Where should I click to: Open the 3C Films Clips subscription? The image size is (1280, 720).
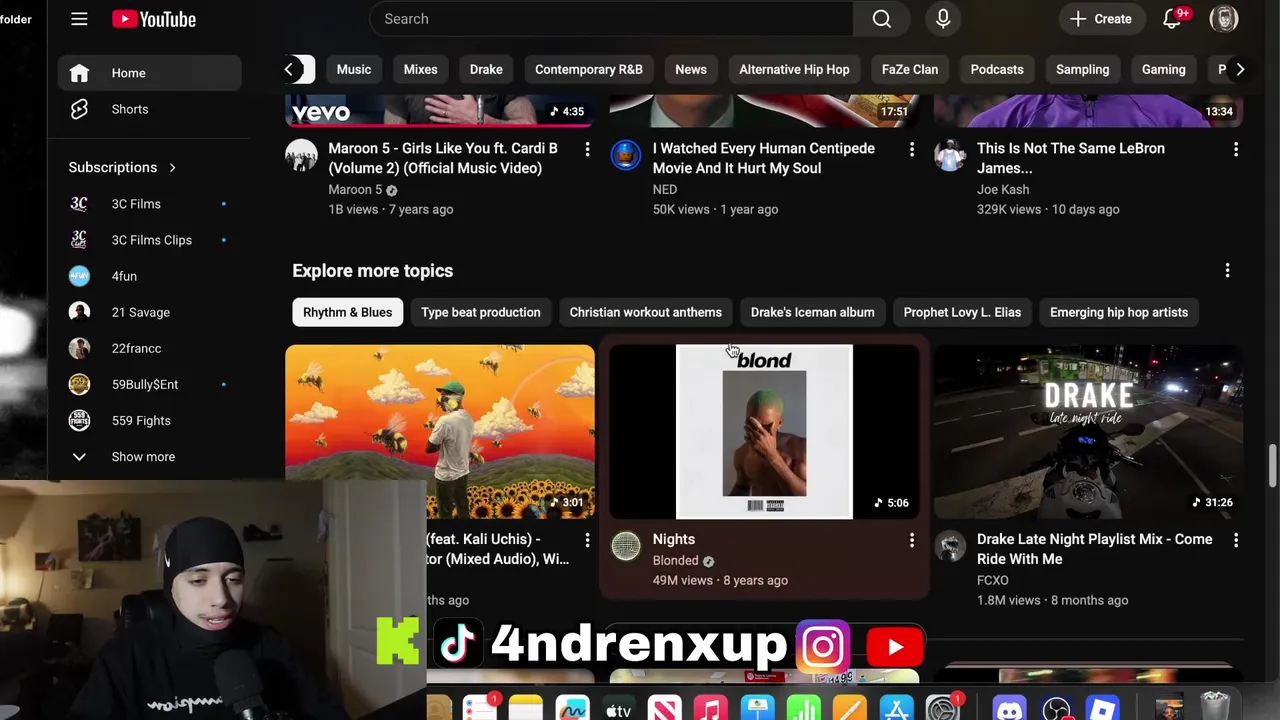149,240
